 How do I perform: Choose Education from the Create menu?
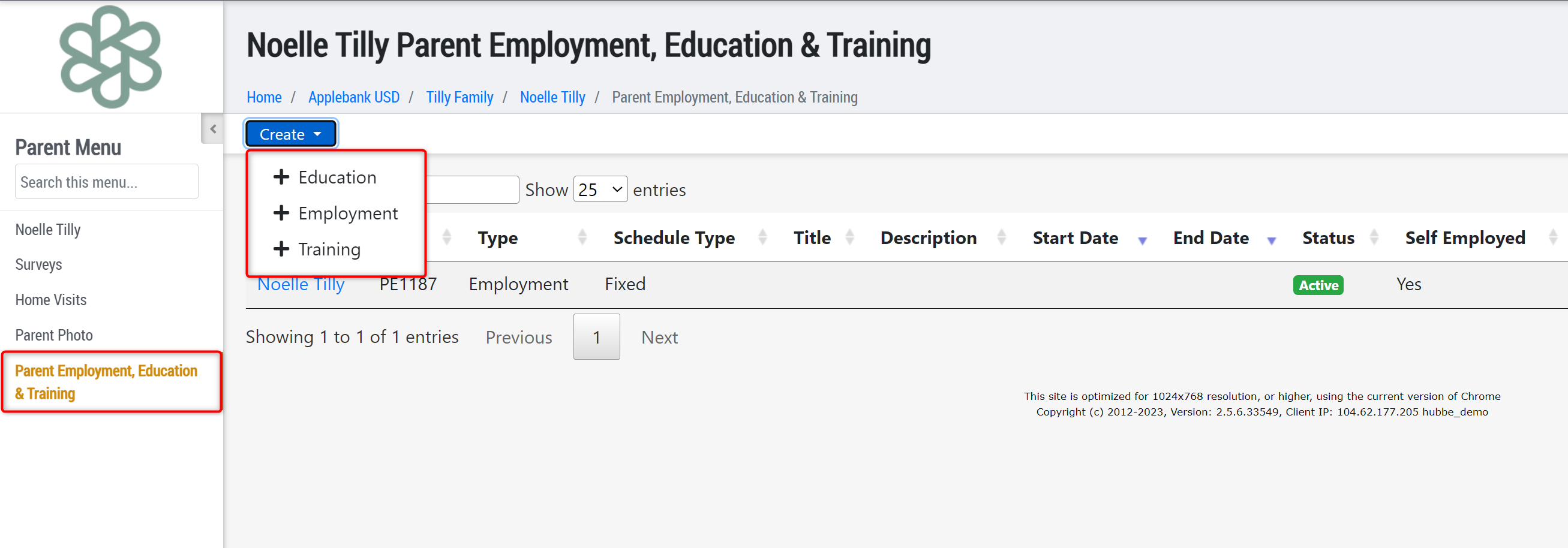point(337,177)
